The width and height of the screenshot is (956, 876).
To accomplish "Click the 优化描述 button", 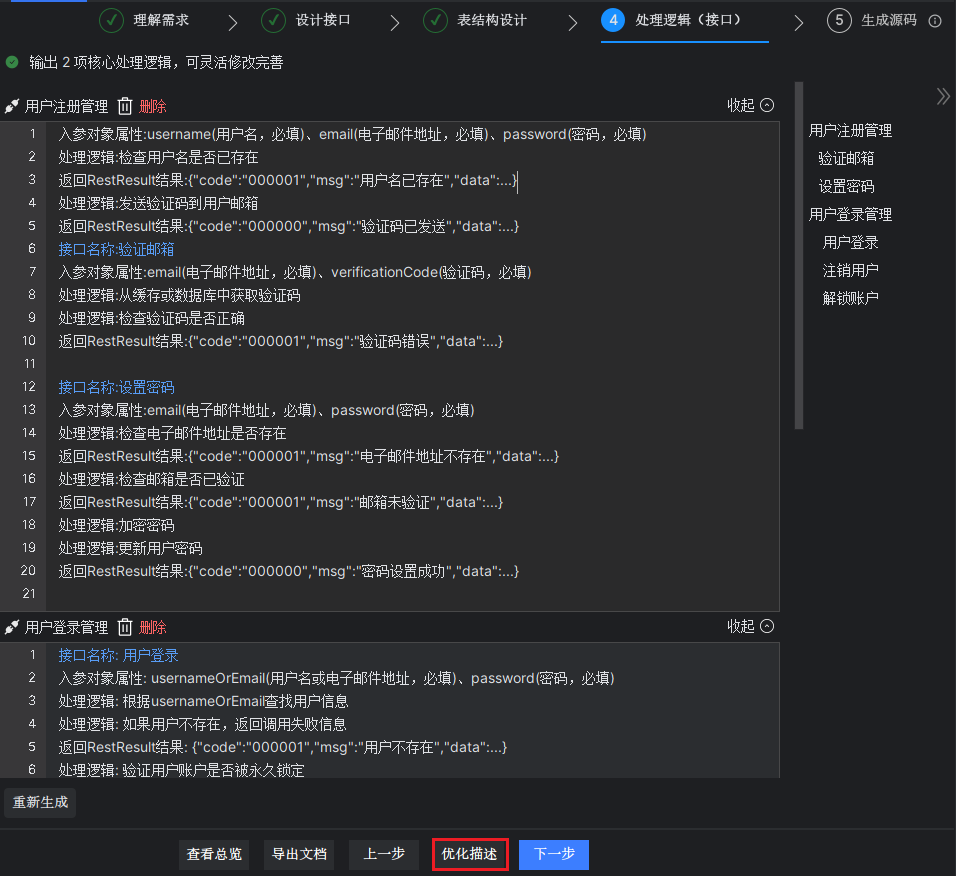I will coord(469,854).
